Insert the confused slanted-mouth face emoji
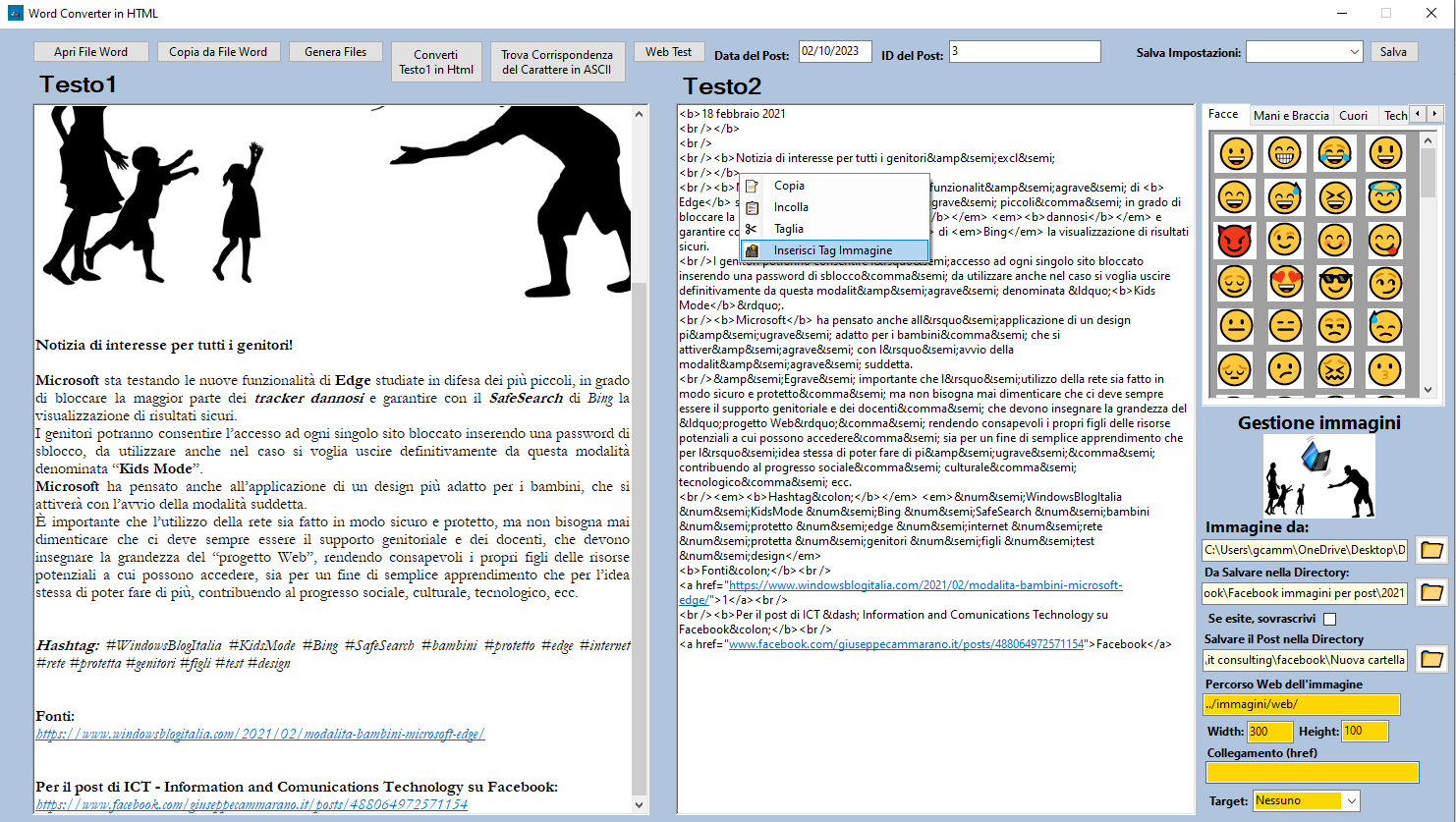This screenshot has height=822, width=1456. pos(1284,369)
